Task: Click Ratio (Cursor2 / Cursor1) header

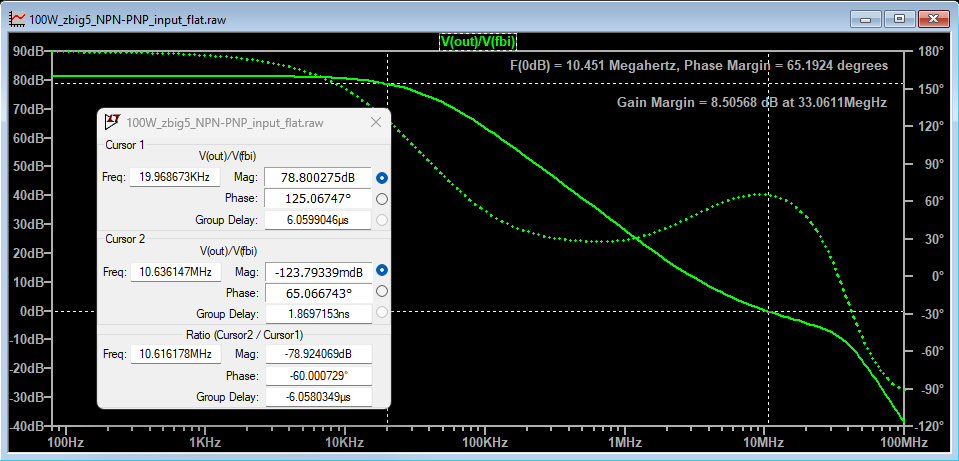Action: (244, 335)
